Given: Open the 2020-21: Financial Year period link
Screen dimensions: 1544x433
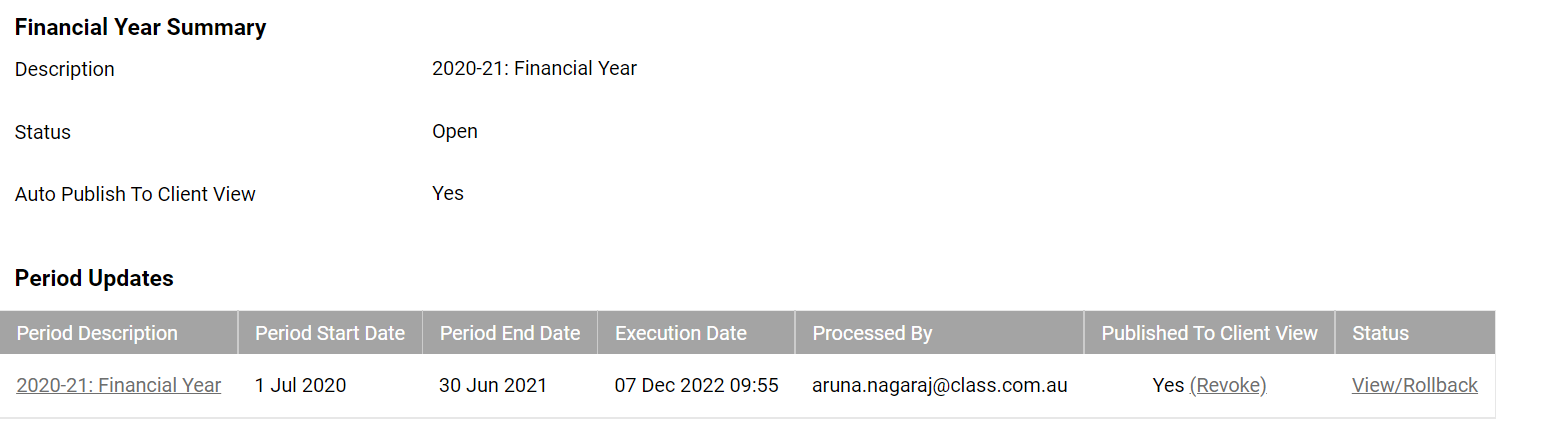Looking at the screenshot, I should pos(119,385).
